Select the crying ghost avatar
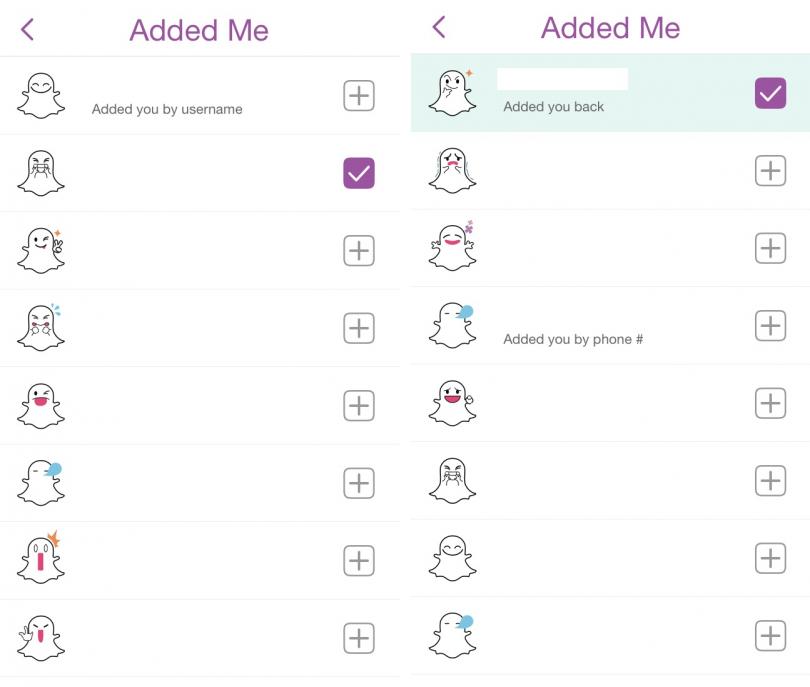The width and height of the screenshot is (810, 687). [x=452, y=170]
